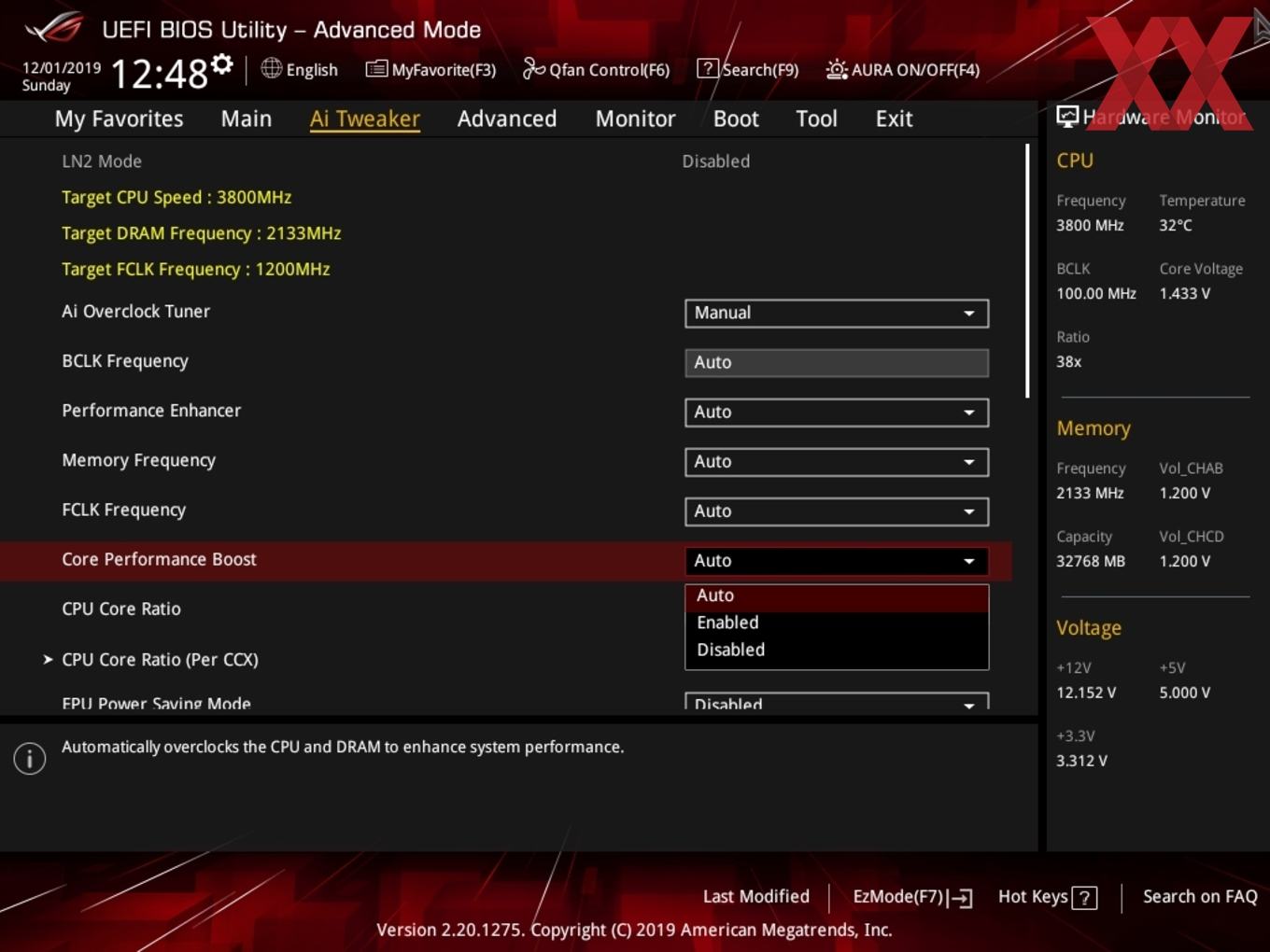The height and width of the screenshot is (952, 1270).
Task: Open the English language selector
Action: 300,69
